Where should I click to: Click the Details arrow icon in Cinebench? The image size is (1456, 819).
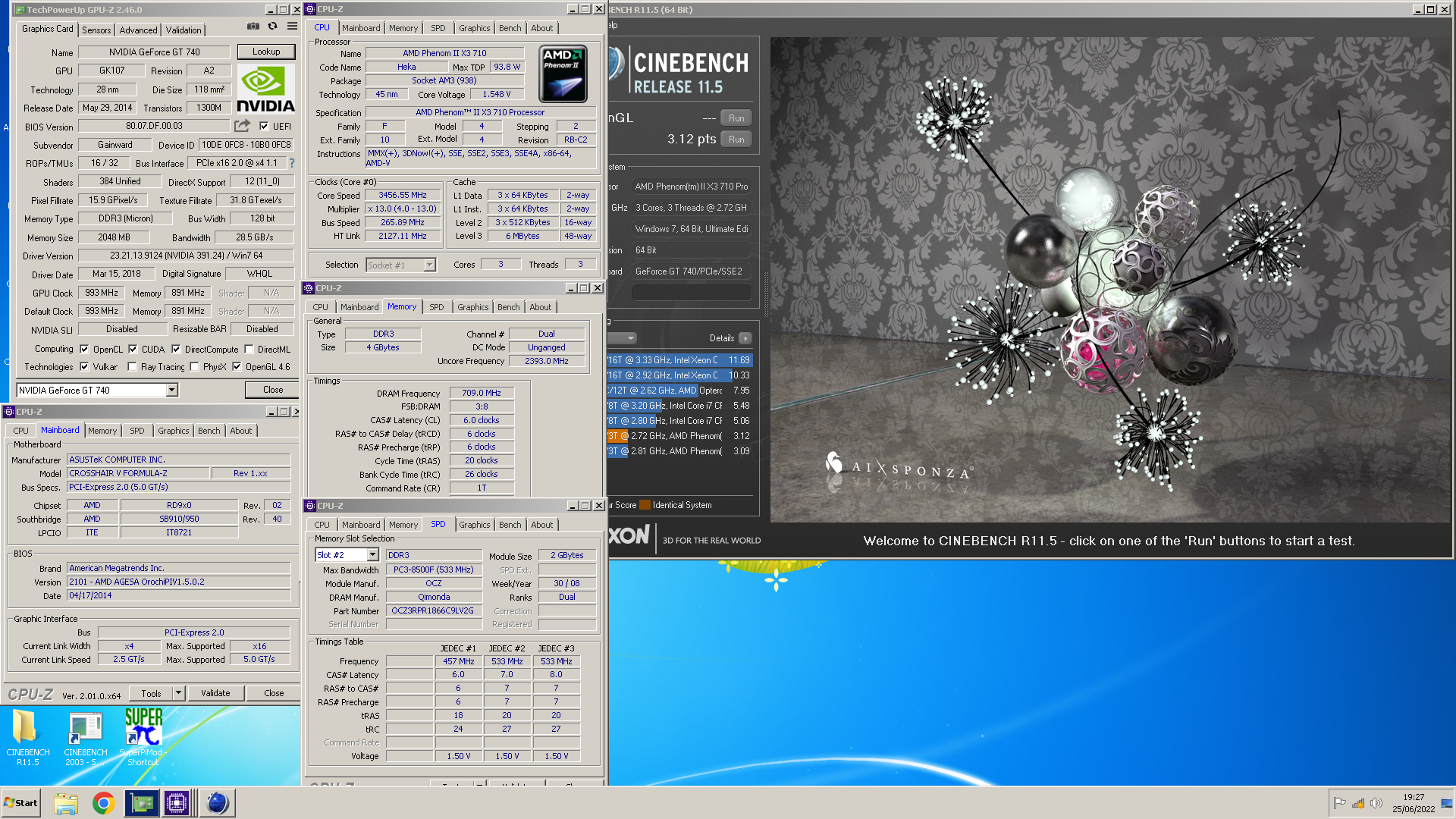tap(745, 338)
